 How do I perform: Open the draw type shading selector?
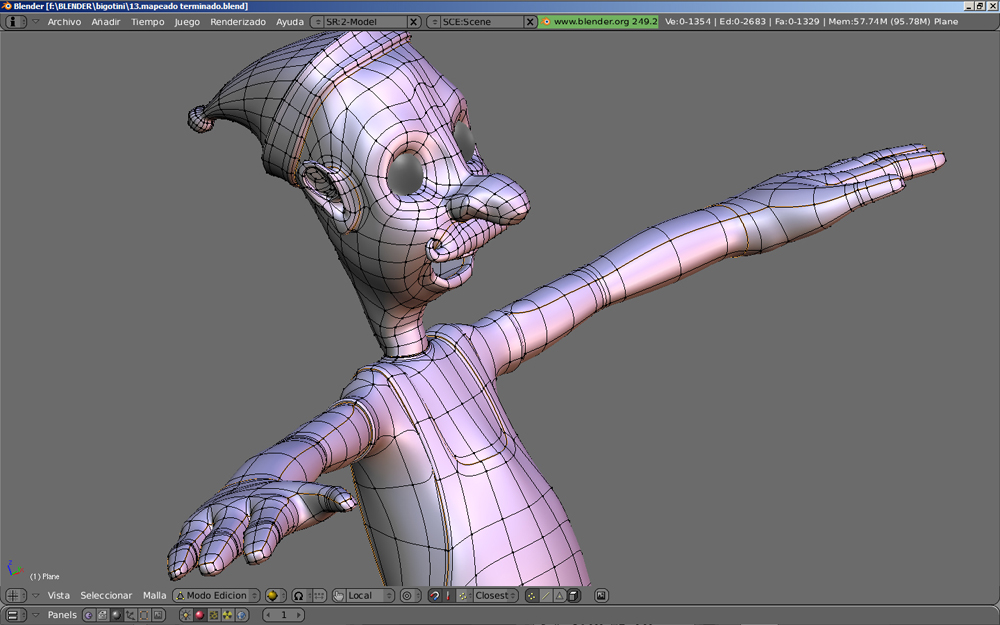point(276,595)
